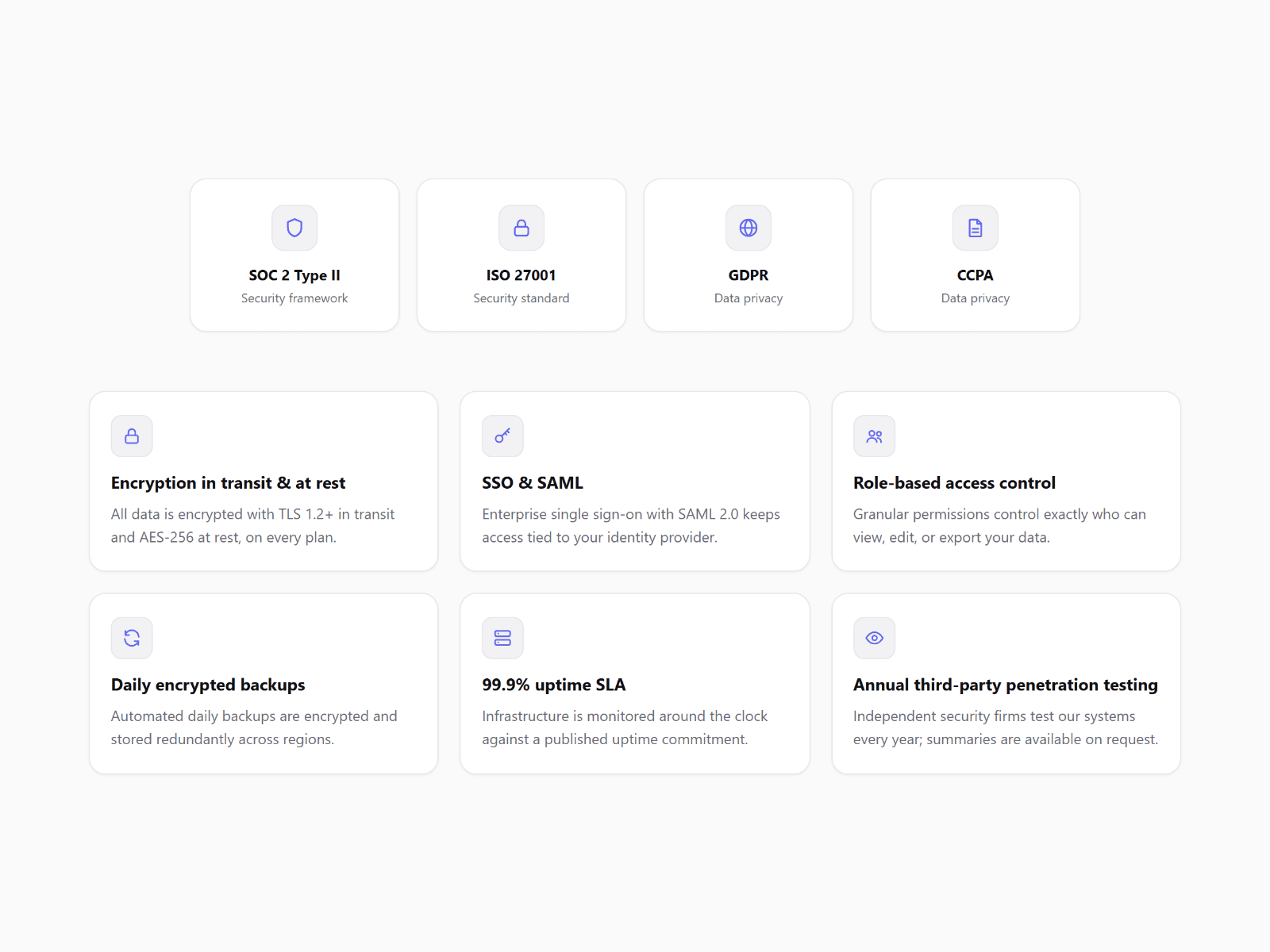Click the key icon above SSO & SAML
The height and width of the screenshot is (952, 1270).
502,436
